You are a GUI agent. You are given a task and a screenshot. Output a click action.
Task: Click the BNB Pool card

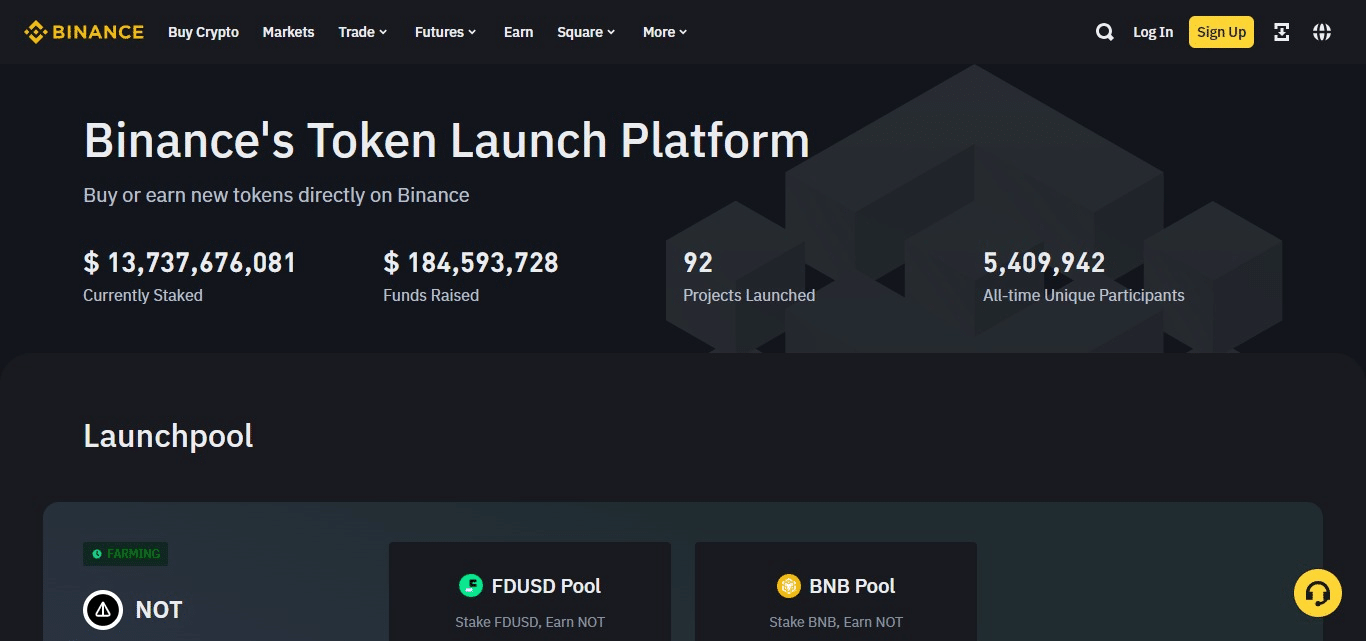coord(835,600)
